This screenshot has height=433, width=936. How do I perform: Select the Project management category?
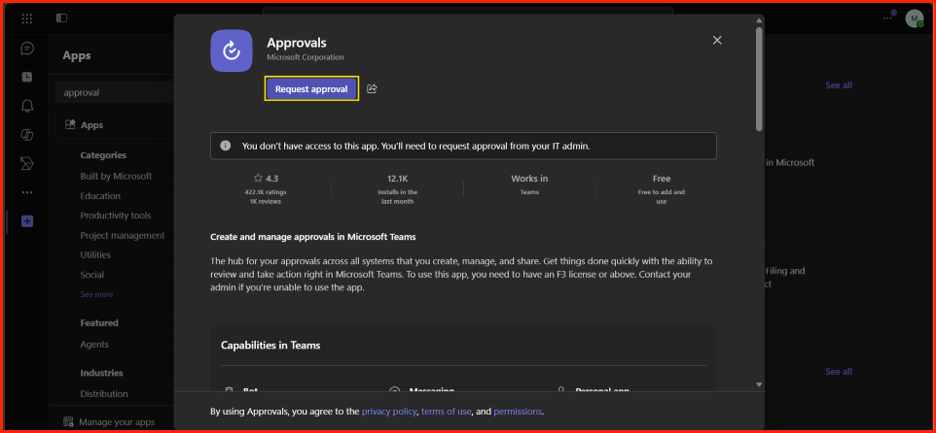122,235
